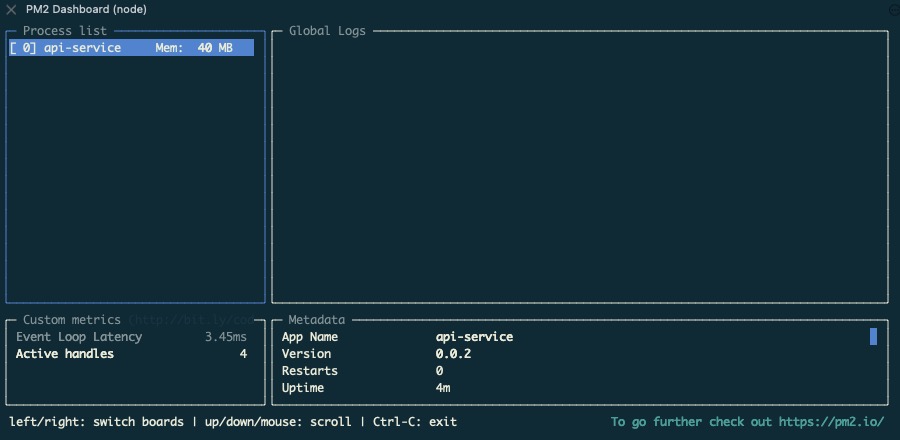Screen dimensions: 900x440
Task: Click the Active handles value 4
Action: click(x=243, y=354)
